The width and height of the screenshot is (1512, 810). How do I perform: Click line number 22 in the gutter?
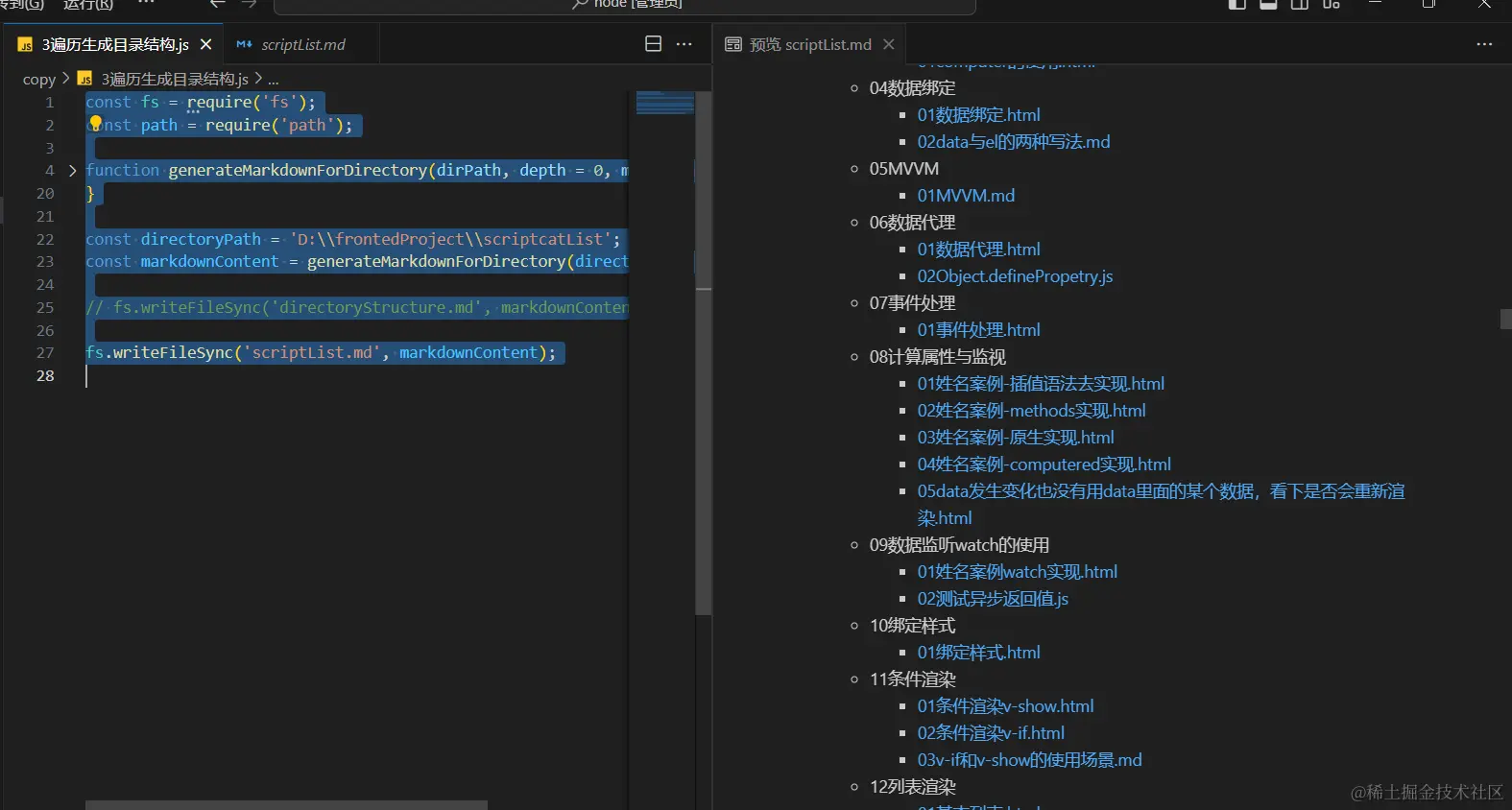(x=45, y=239)
